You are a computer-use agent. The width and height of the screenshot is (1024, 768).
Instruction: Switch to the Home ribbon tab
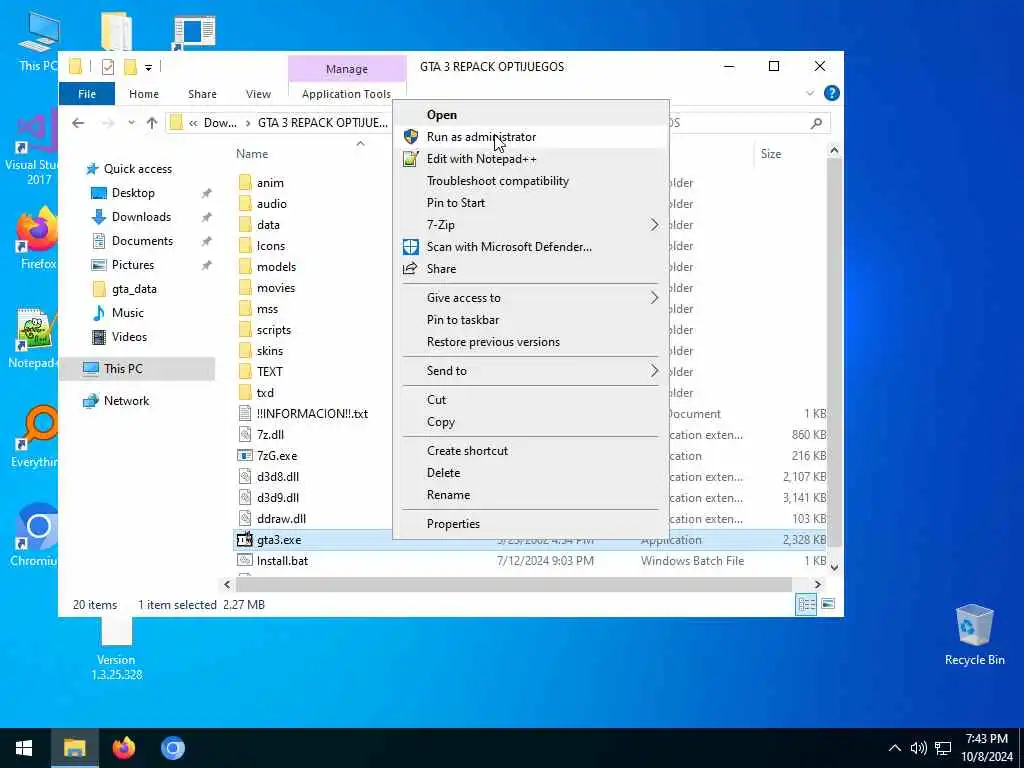(x=144, y=94)
